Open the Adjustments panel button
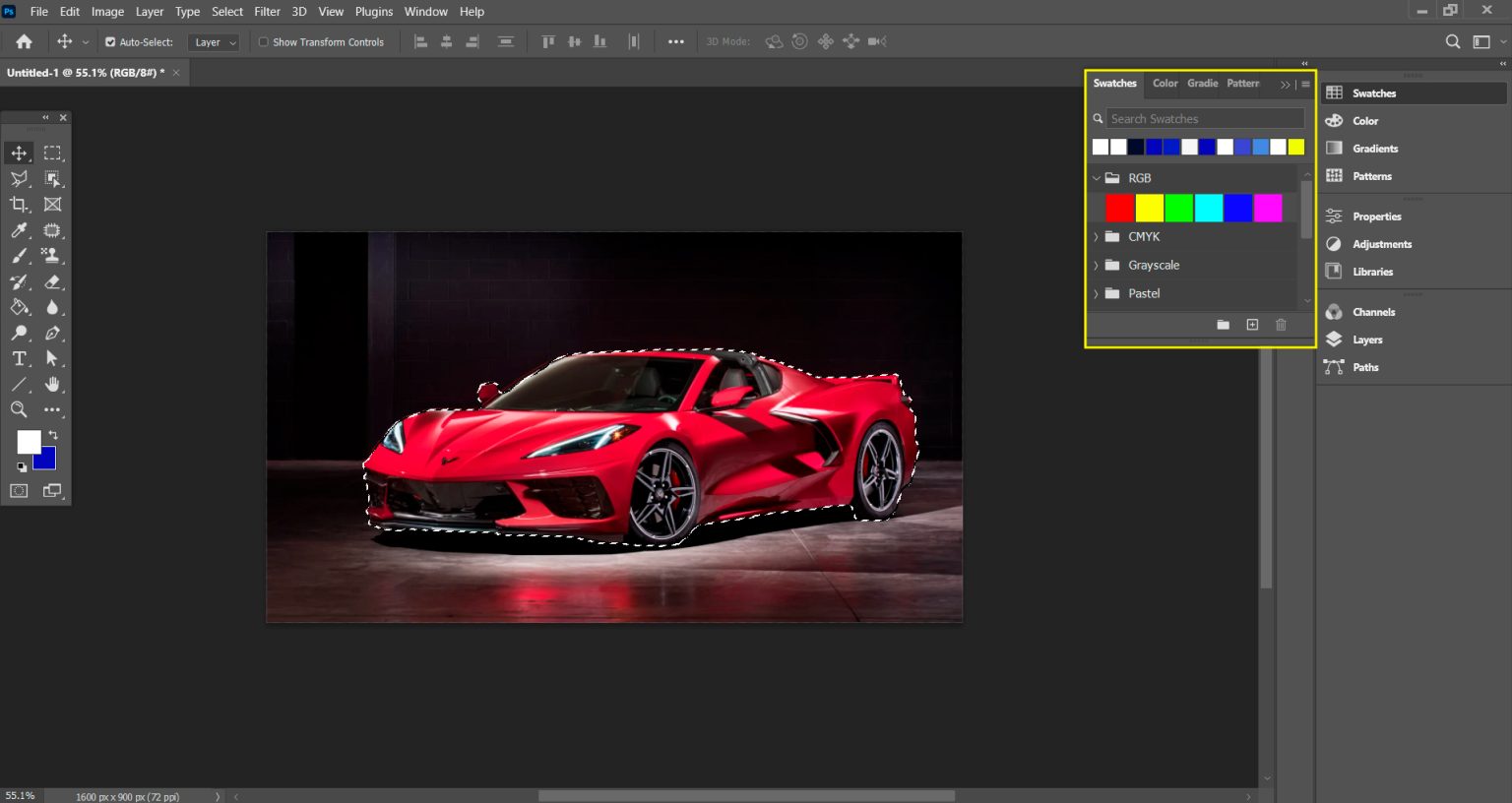Viewport: 1512px width, 803px height. click(1381, 244)
